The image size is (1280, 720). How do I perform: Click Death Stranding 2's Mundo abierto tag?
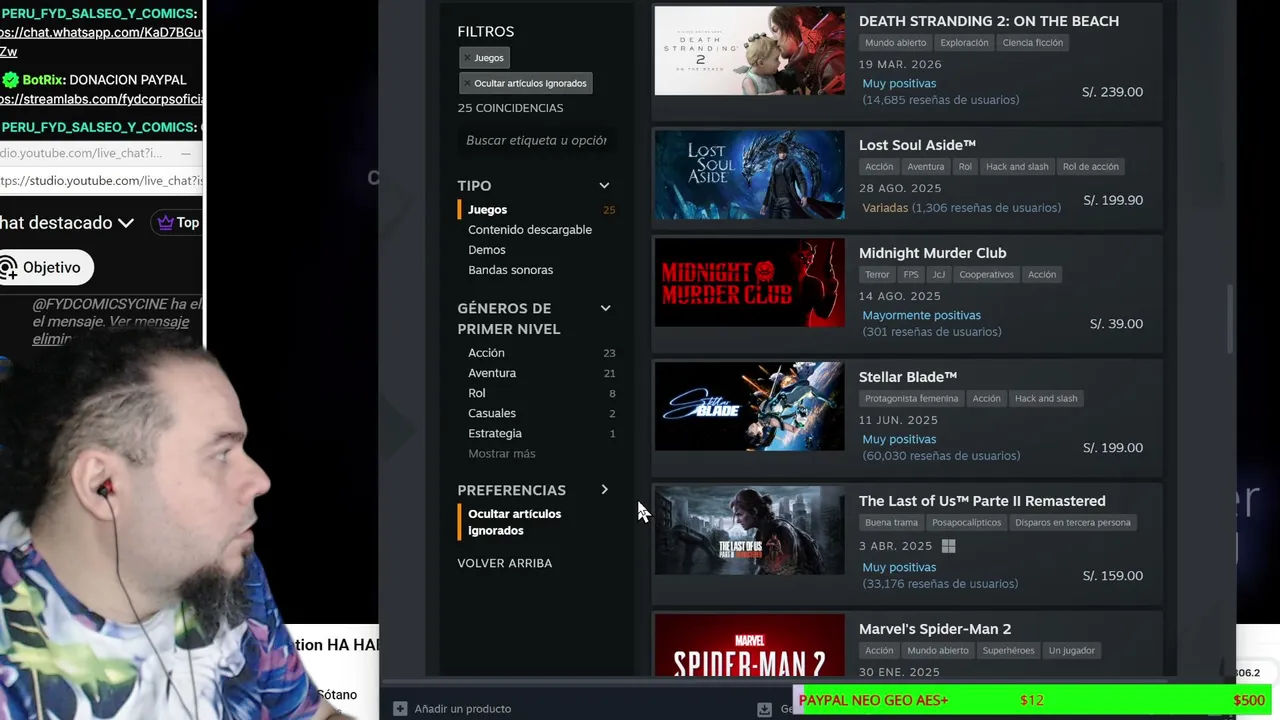coord(894,43)
